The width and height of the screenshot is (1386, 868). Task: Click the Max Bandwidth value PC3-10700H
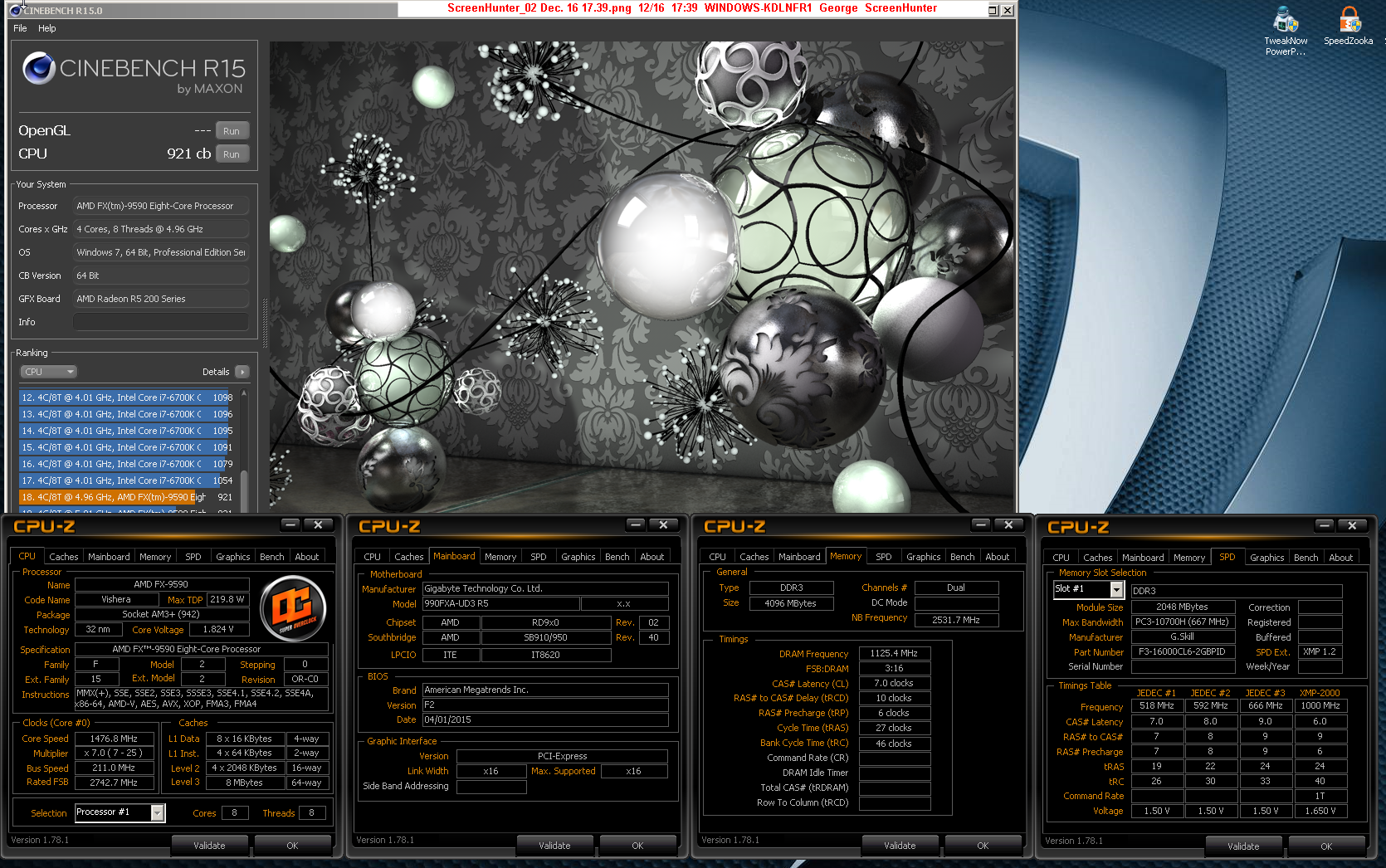[x=1182, y=622]
